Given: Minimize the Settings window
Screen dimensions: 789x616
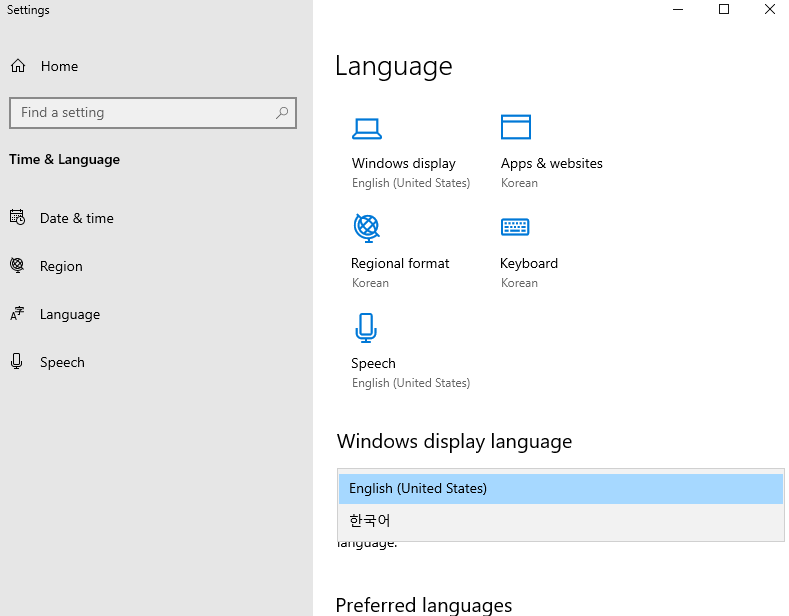Looking at the screenshot, I should (678, 9).
